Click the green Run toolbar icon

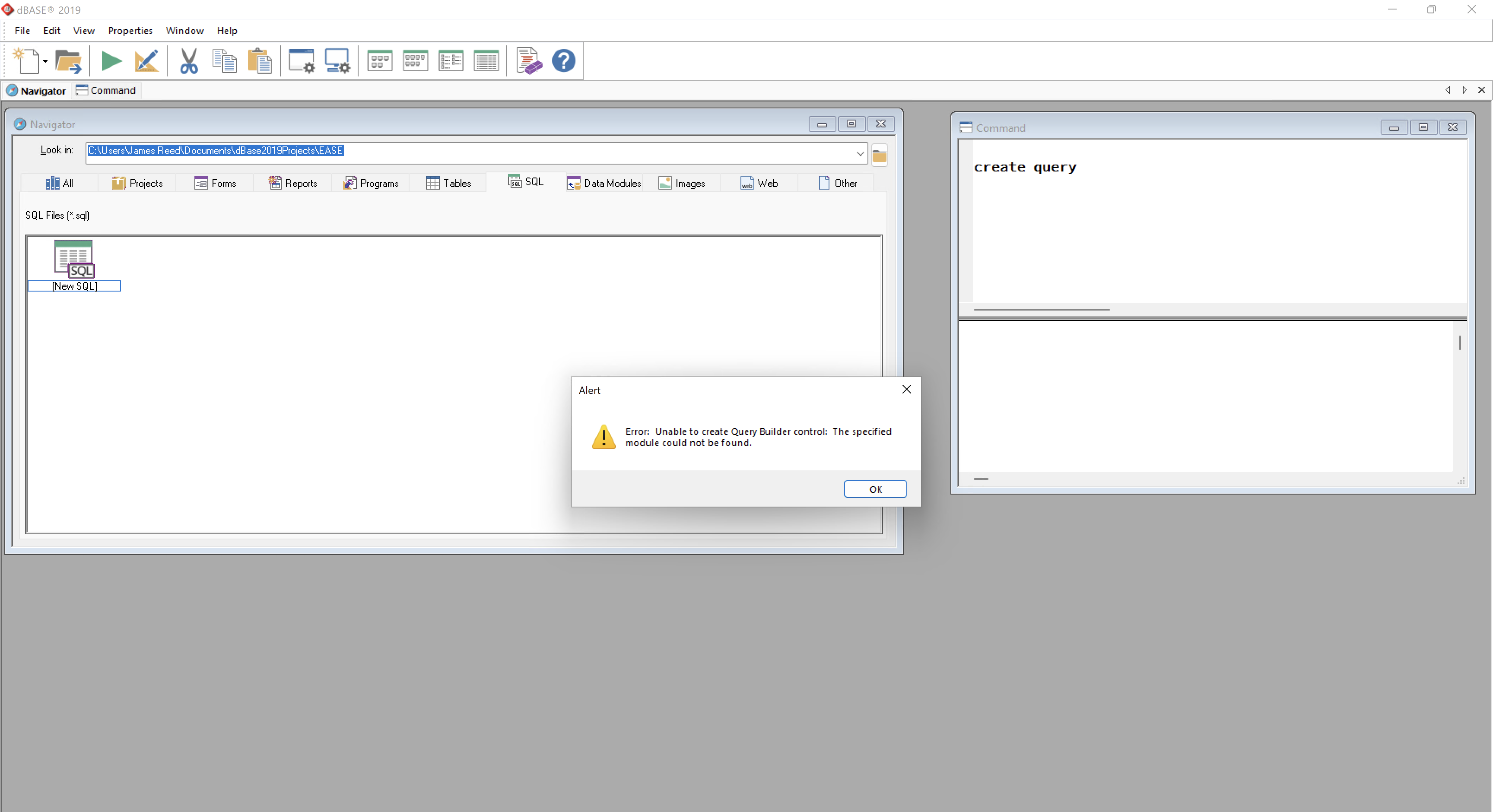(111, 61)
